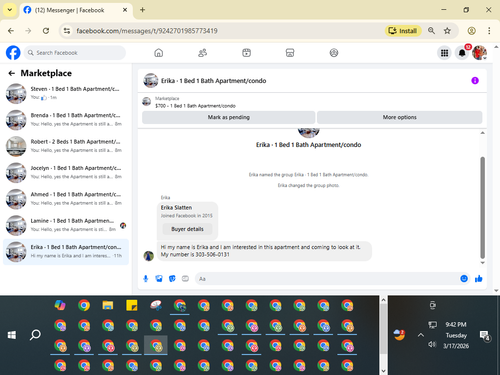Click the message input field Aa
500x375 pixels.
click(x=327, y=279)
